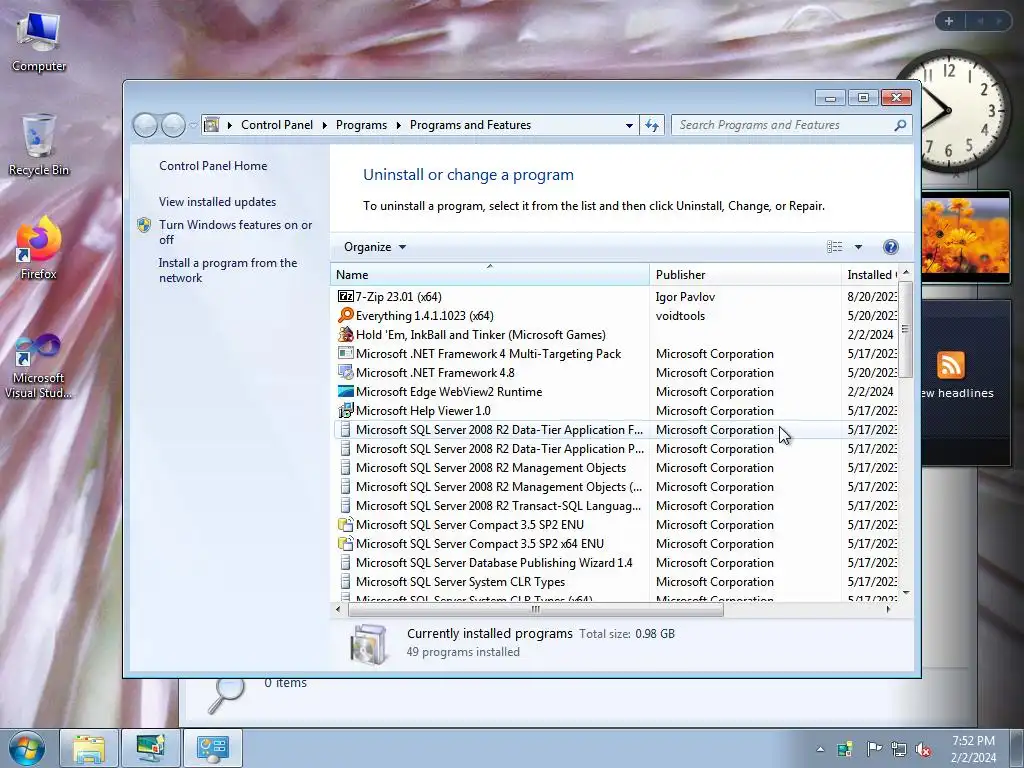Click the network tray icon

tap(899, 750)
